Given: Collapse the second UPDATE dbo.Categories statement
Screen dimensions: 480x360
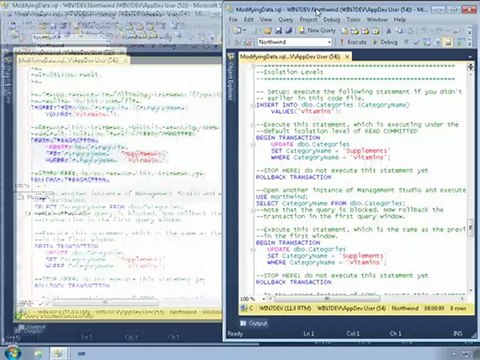Looking at the screenshot, I should (x=253, y=250).
